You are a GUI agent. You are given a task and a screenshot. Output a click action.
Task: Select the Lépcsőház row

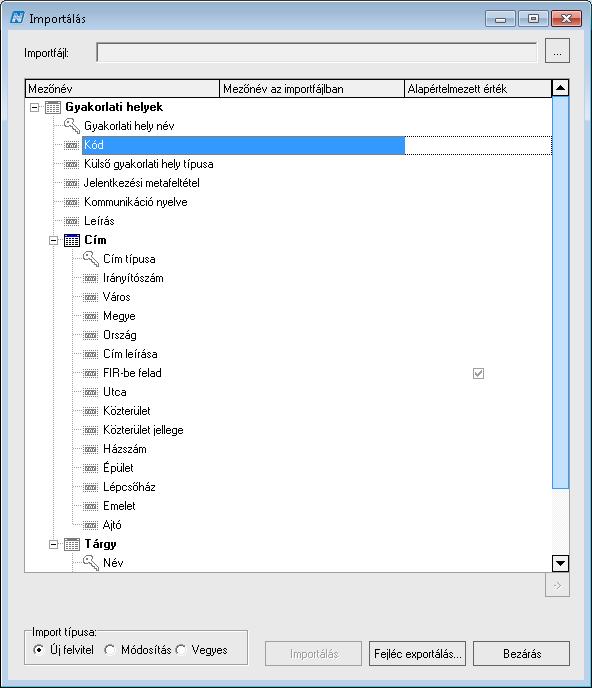click(x=288, y=487)
